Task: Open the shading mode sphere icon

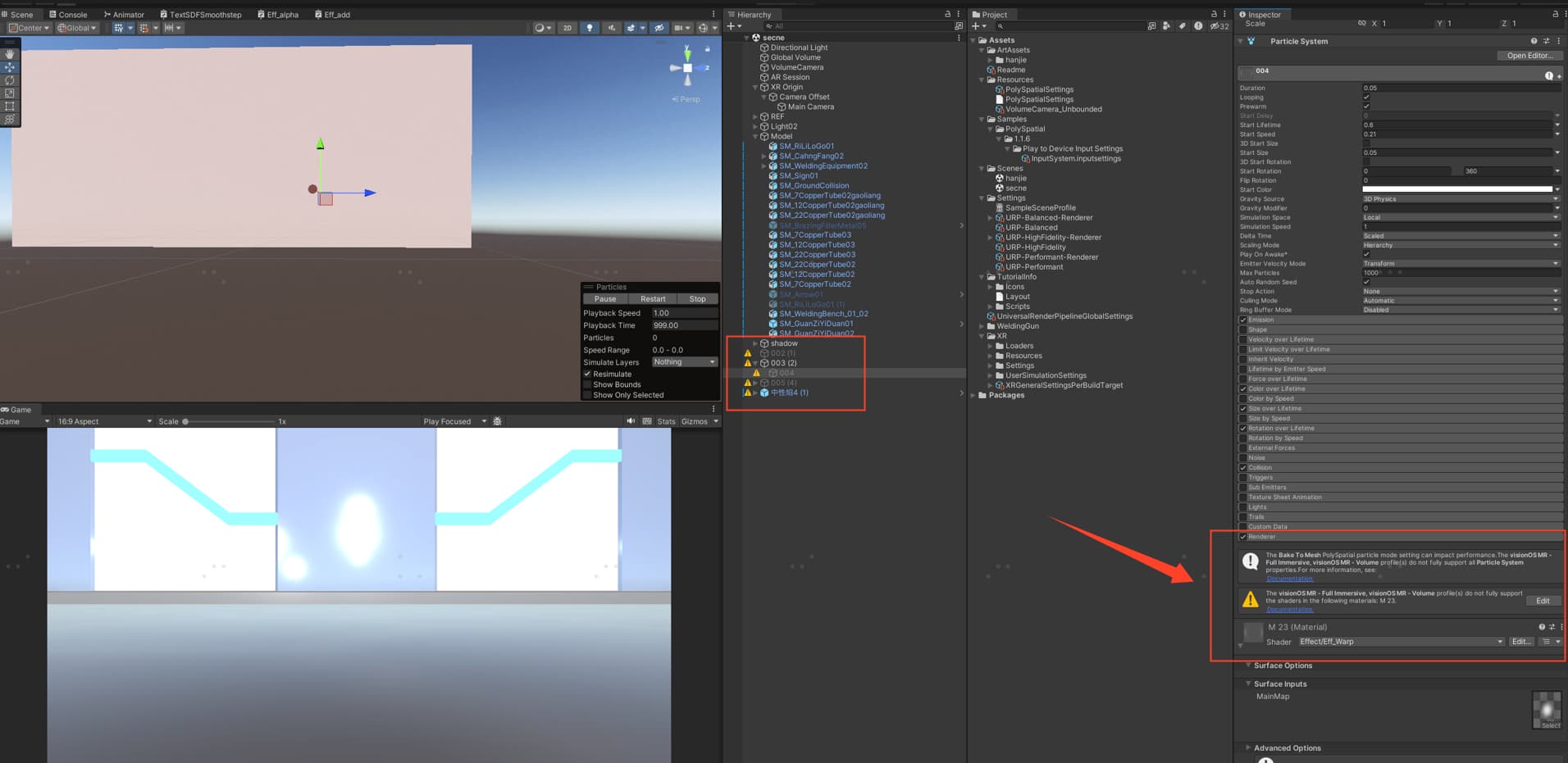Action: click(540, 27)
